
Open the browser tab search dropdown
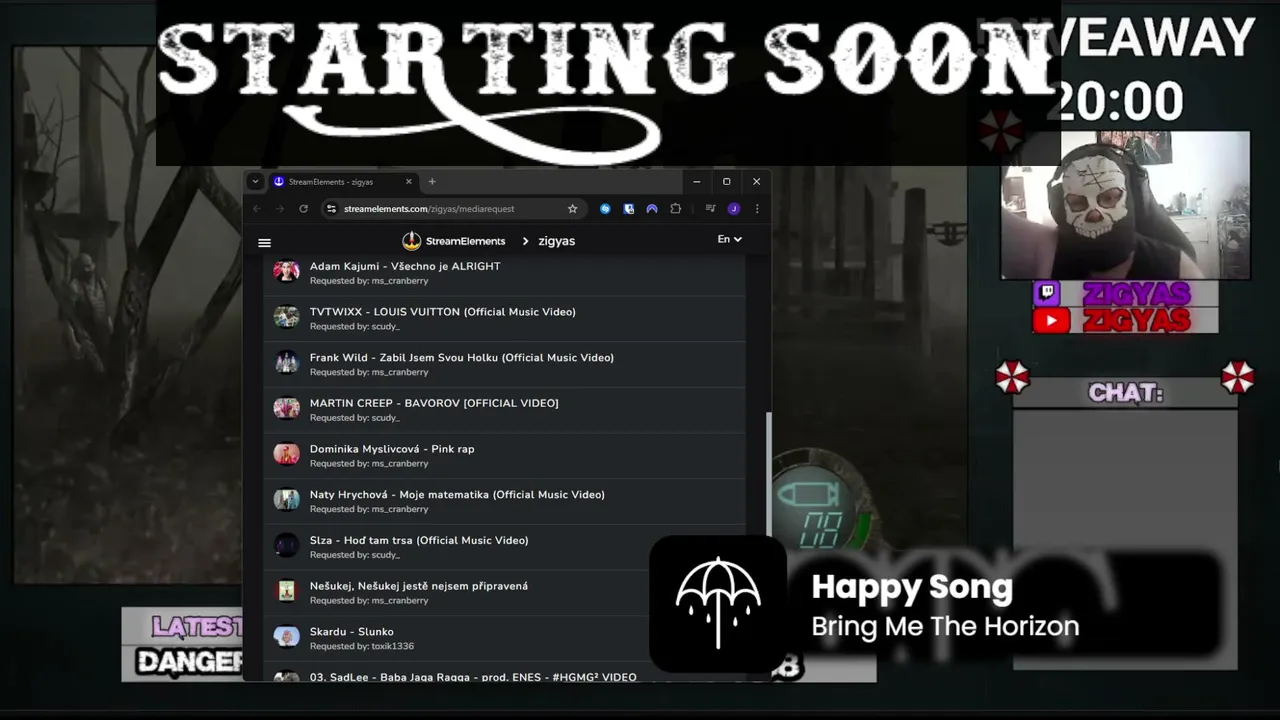255,182
